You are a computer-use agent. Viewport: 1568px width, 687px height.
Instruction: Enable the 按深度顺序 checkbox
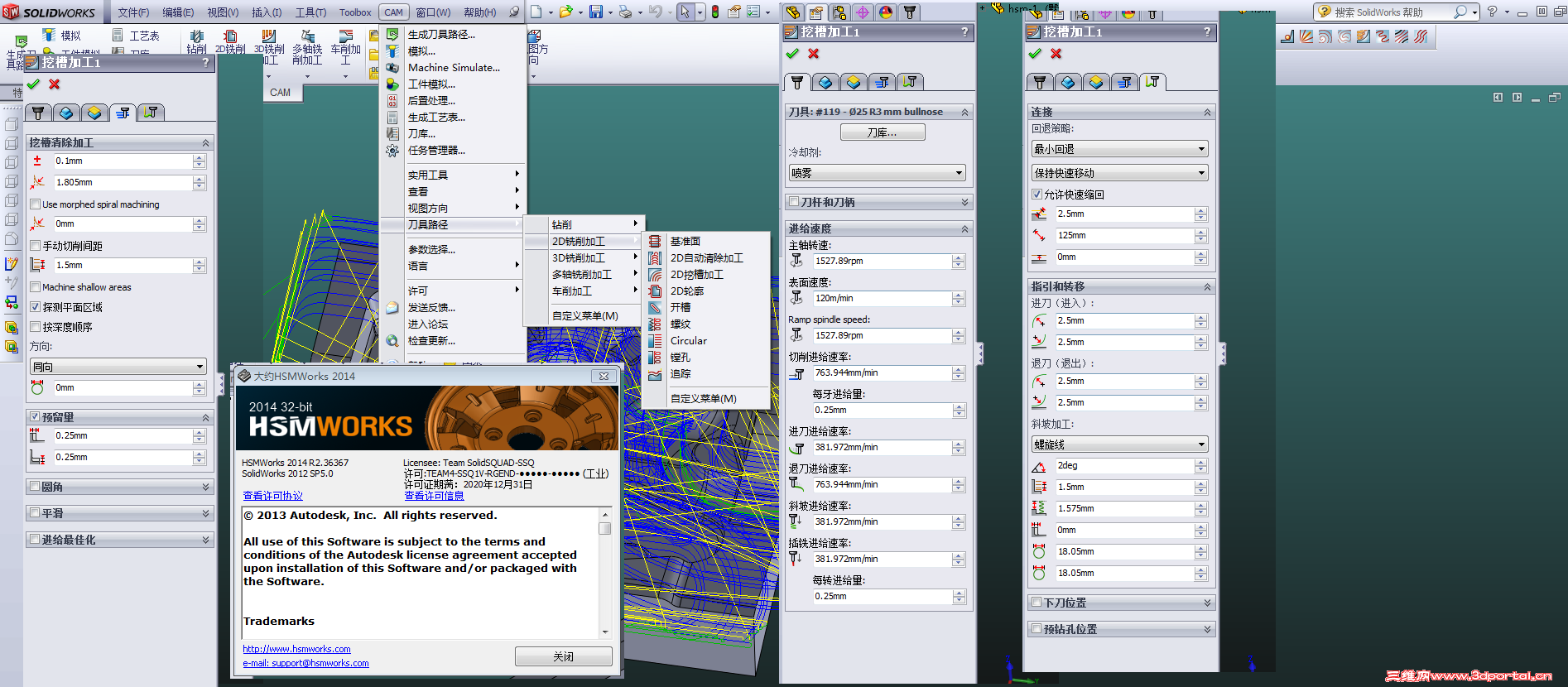tap(35, 327)
